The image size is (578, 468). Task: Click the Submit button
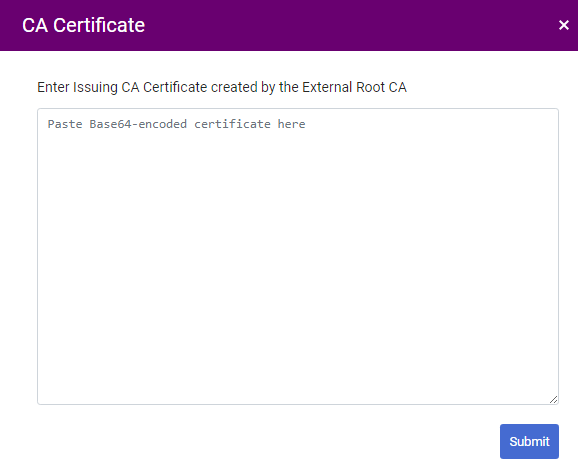(529, 441)
